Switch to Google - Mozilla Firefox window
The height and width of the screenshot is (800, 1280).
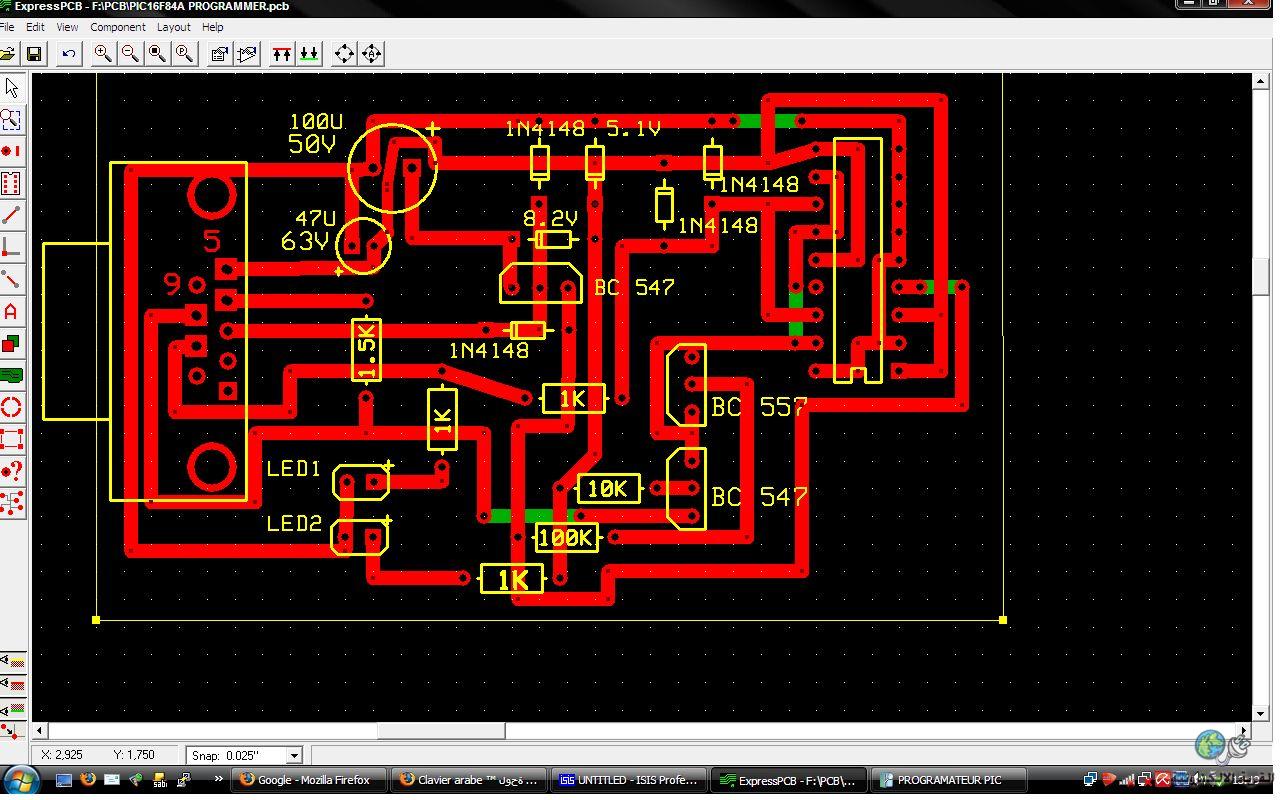coord(309,780)
